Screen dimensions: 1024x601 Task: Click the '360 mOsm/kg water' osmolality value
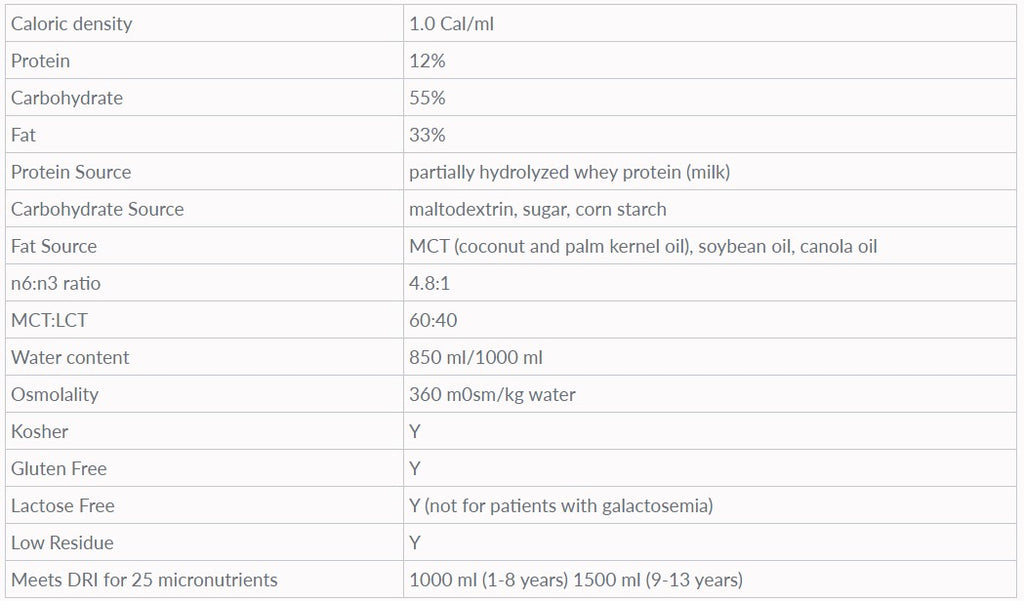click(x=492, y=394)
